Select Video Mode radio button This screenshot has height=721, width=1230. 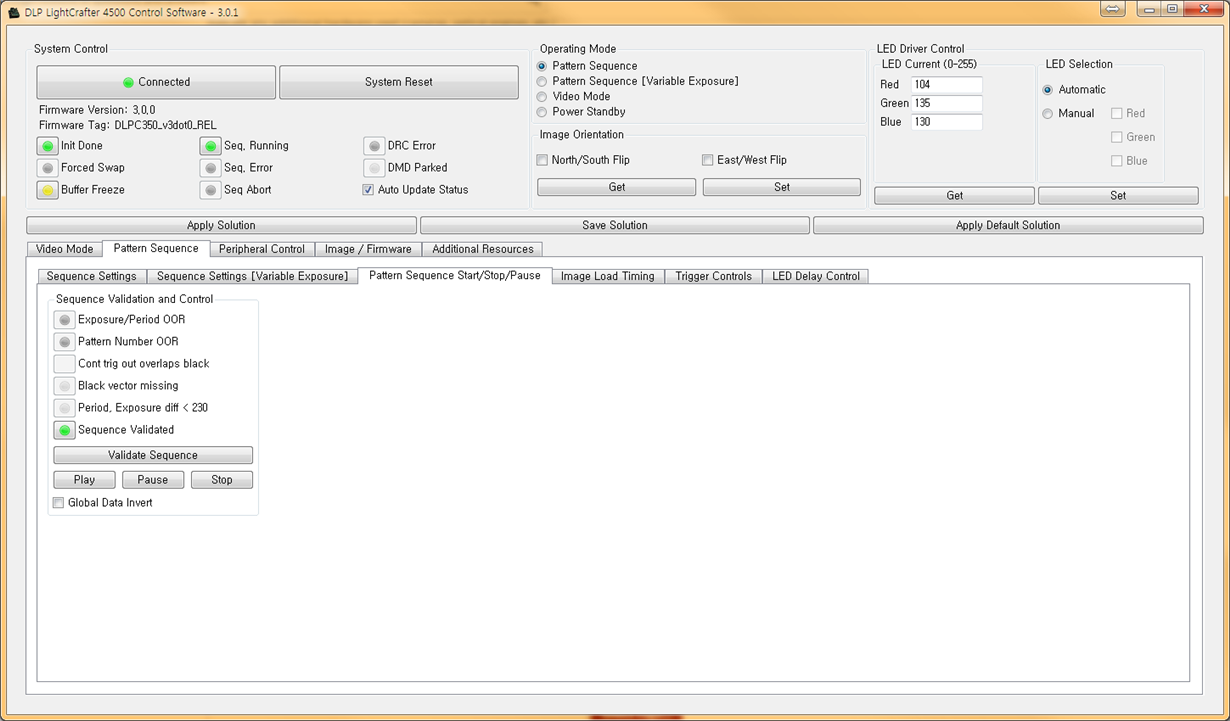pos(542,97)
